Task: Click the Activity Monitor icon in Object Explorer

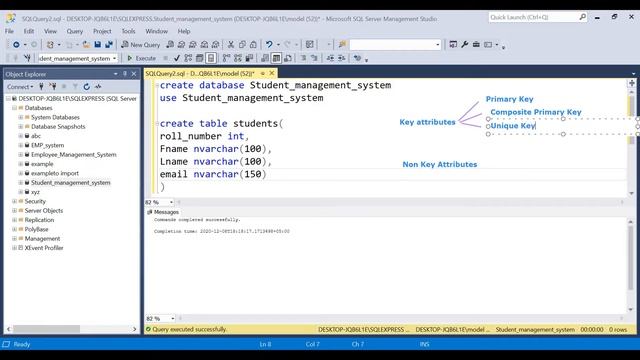Action: point(98,87)
